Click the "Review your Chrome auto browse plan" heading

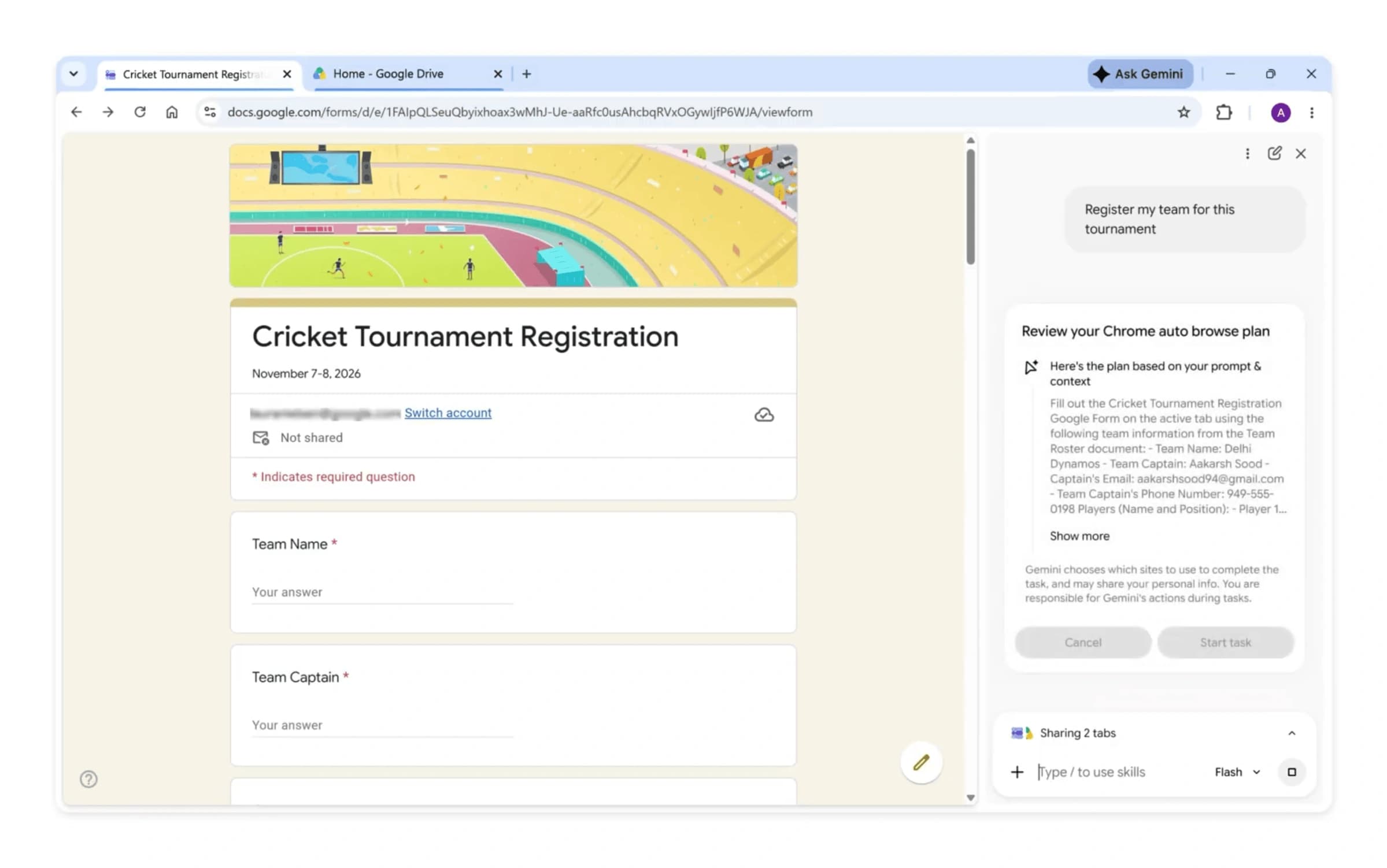(1145, 331)
